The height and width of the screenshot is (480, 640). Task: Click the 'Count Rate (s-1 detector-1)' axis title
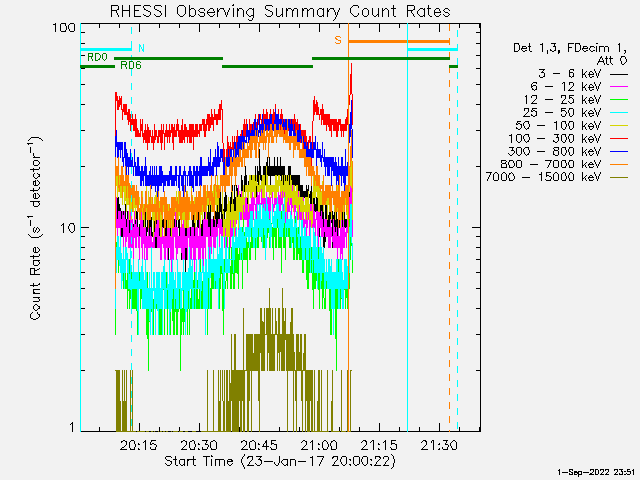click(x=35, y=228)
